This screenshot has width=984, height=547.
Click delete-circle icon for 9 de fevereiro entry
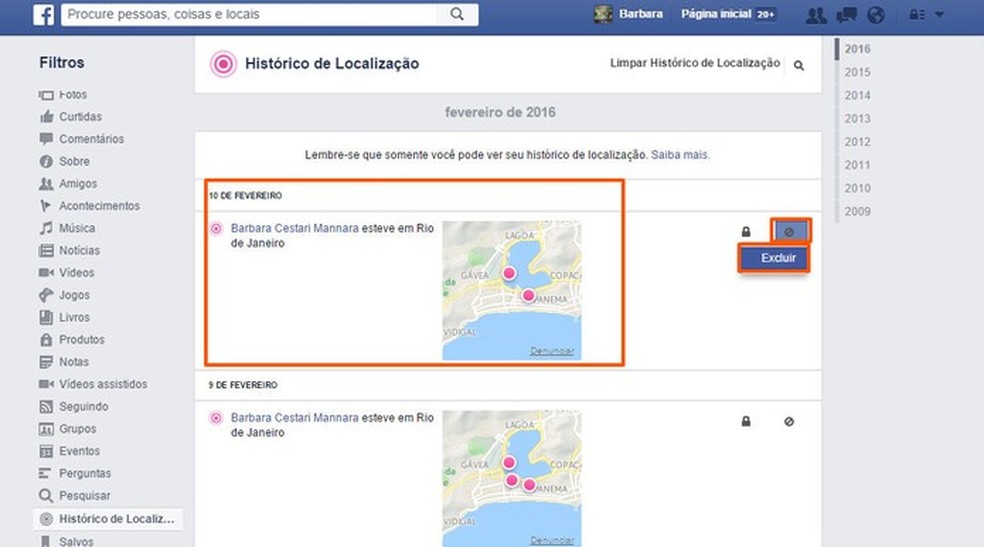pos(789,422)
